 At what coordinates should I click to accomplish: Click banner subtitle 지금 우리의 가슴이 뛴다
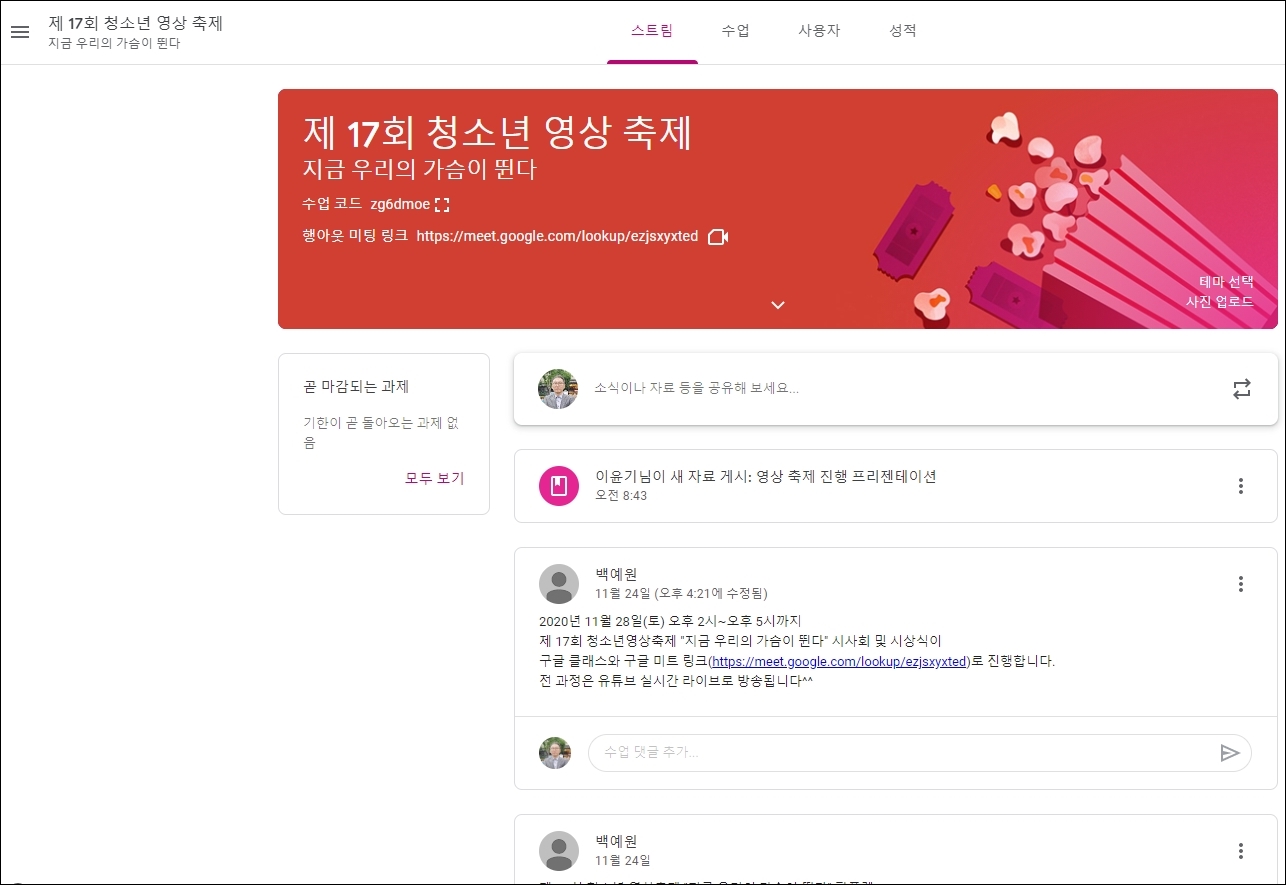[420, 169]
